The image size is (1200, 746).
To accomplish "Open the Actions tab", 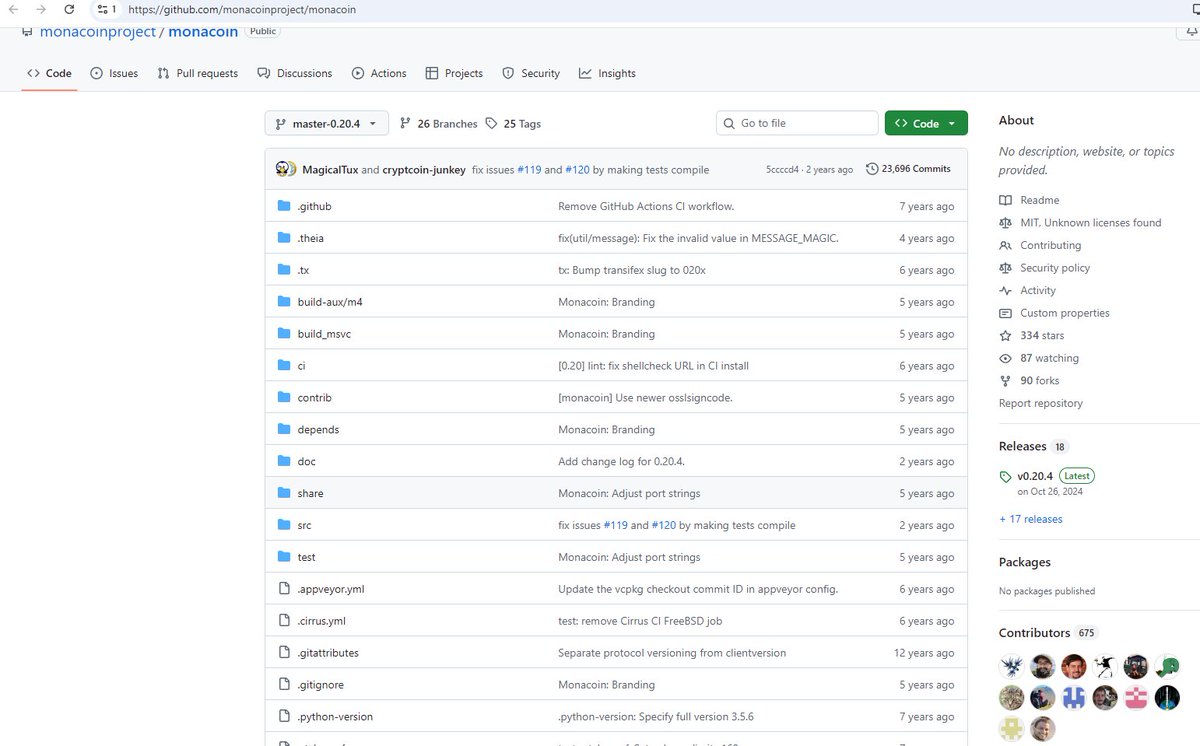I will click(379, 73).
